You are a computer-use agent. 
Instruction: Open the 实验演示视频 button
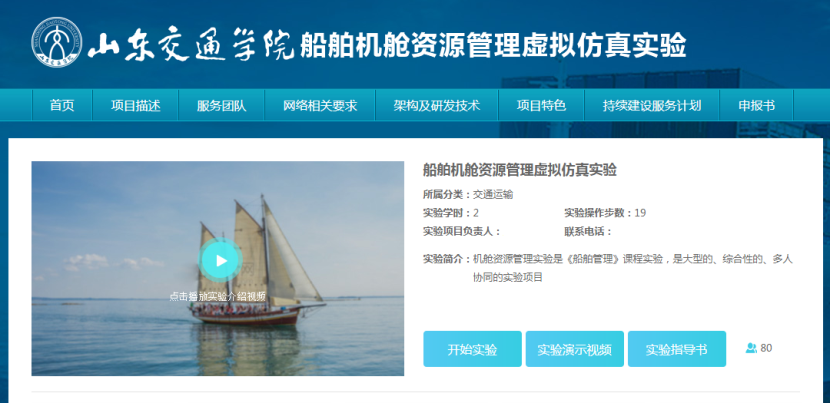click(x=574, y=349)
